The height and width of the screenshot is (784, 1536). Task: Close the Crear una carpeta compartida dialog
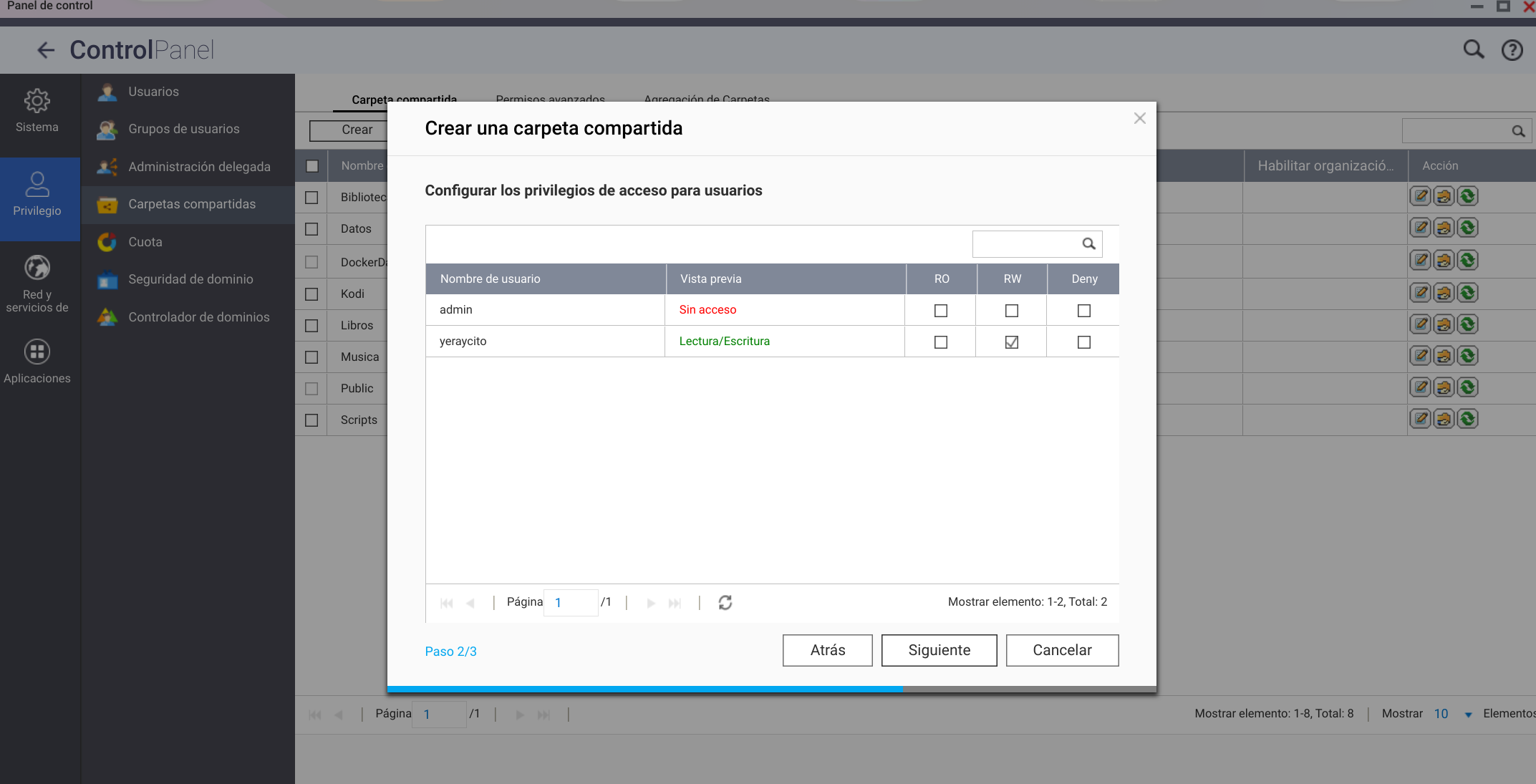tap(1139, 119)
